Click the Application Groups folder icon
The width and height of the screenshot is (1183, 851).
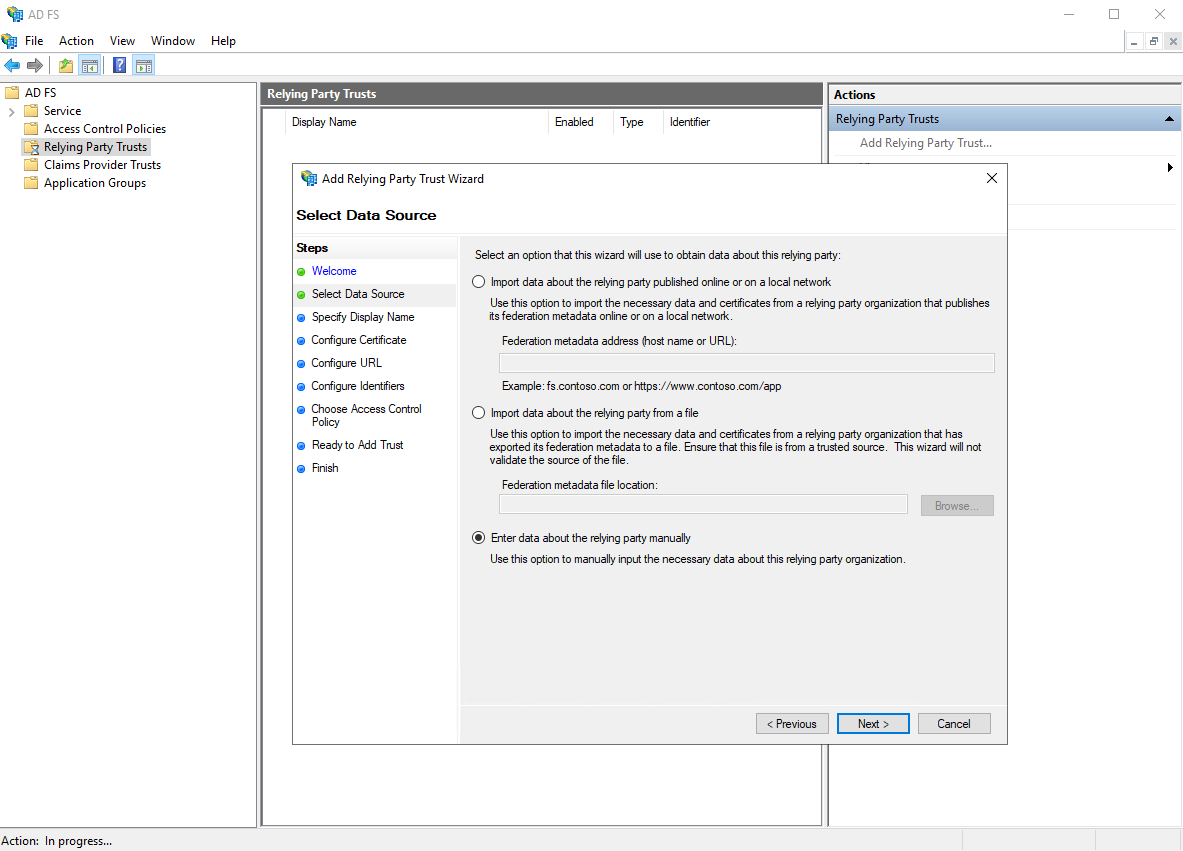pos(31,183)
